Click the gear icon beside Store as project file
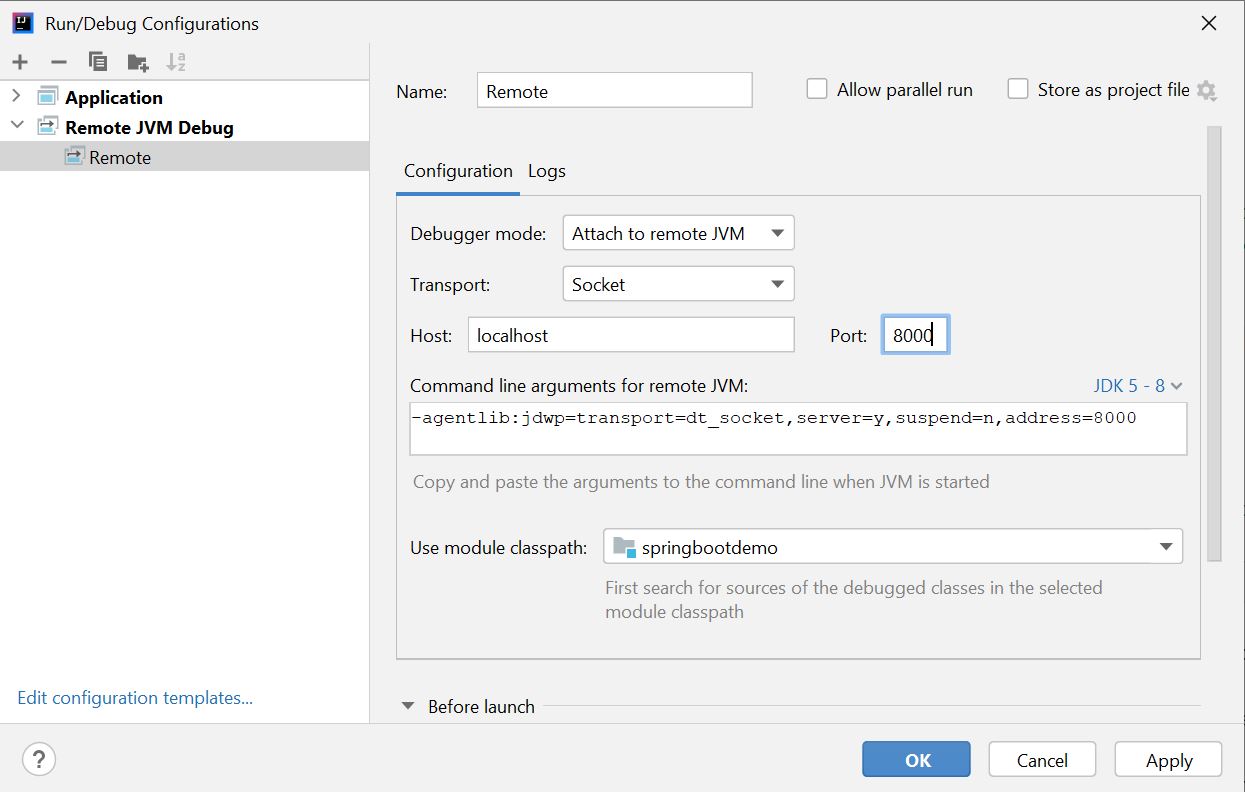The height and width of the screenshot is (792, 1245). [1207, 91]
